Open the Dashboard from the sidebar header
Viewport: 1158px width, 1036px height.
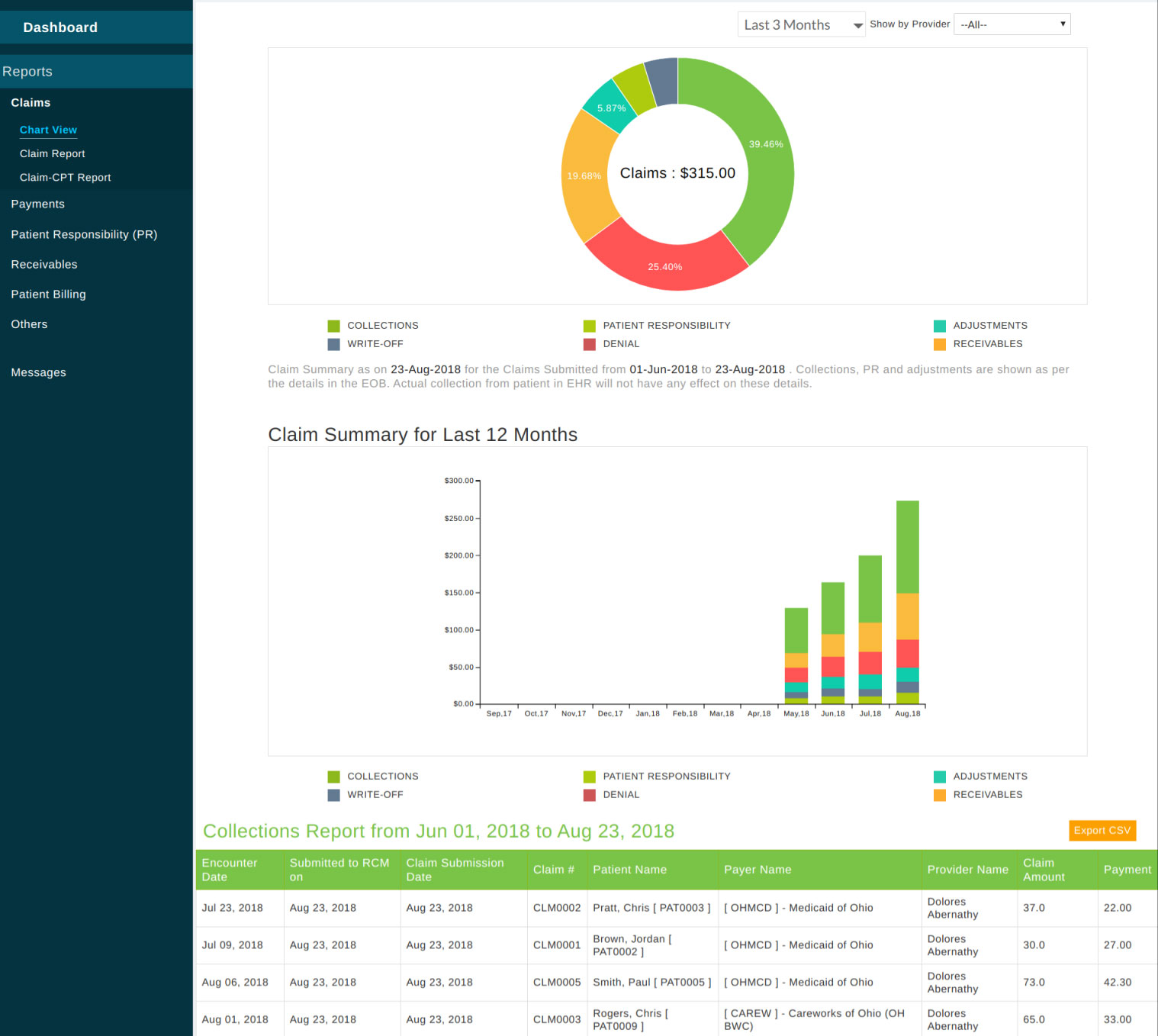pyautogui.click(x=60, y=27)
